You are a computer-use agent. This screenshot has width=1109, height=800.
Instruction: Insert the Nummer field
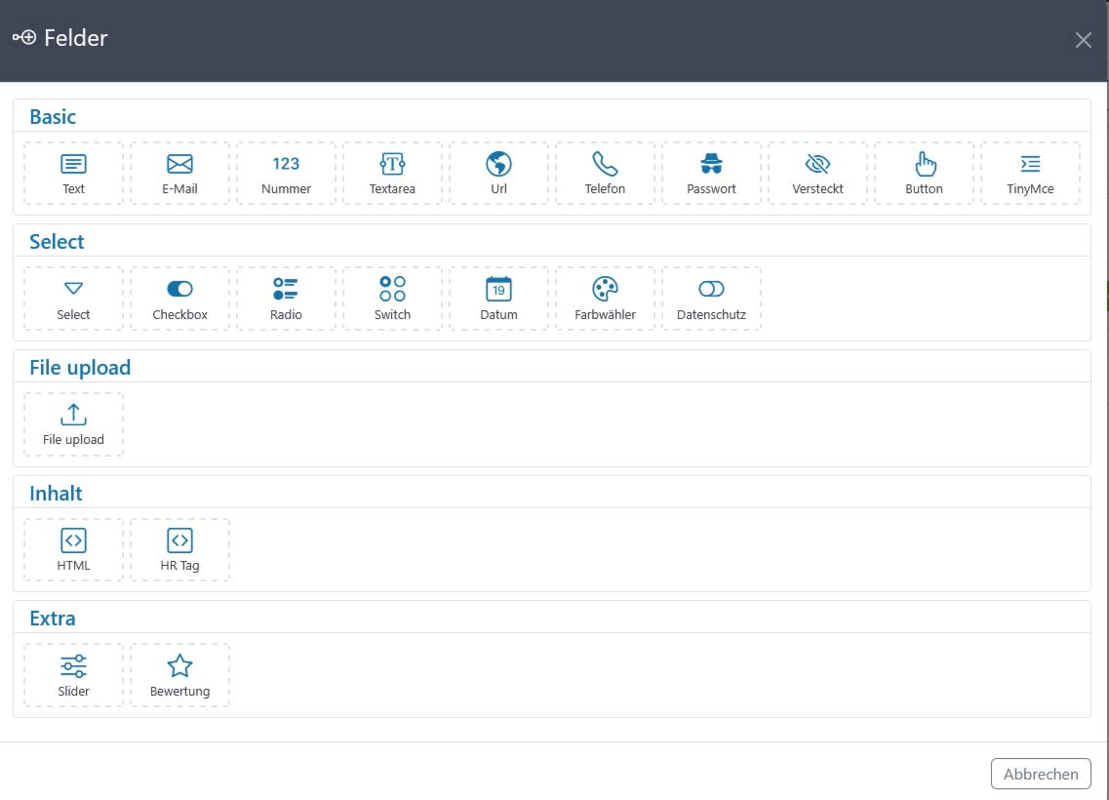coord(286,173)
